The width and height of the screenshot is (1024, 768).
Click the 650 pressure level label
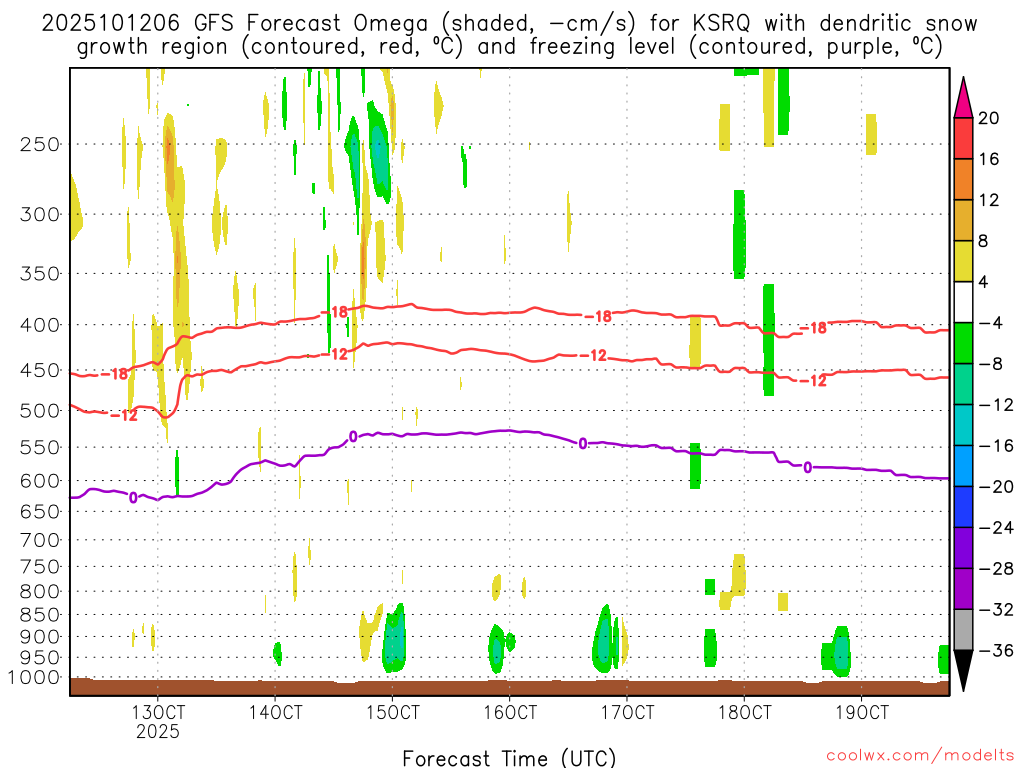click(40, 511)
